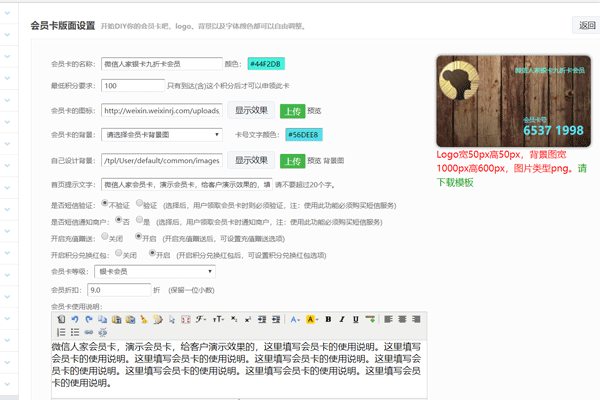Click the 自己设计背景 path field

pos(162,161)
